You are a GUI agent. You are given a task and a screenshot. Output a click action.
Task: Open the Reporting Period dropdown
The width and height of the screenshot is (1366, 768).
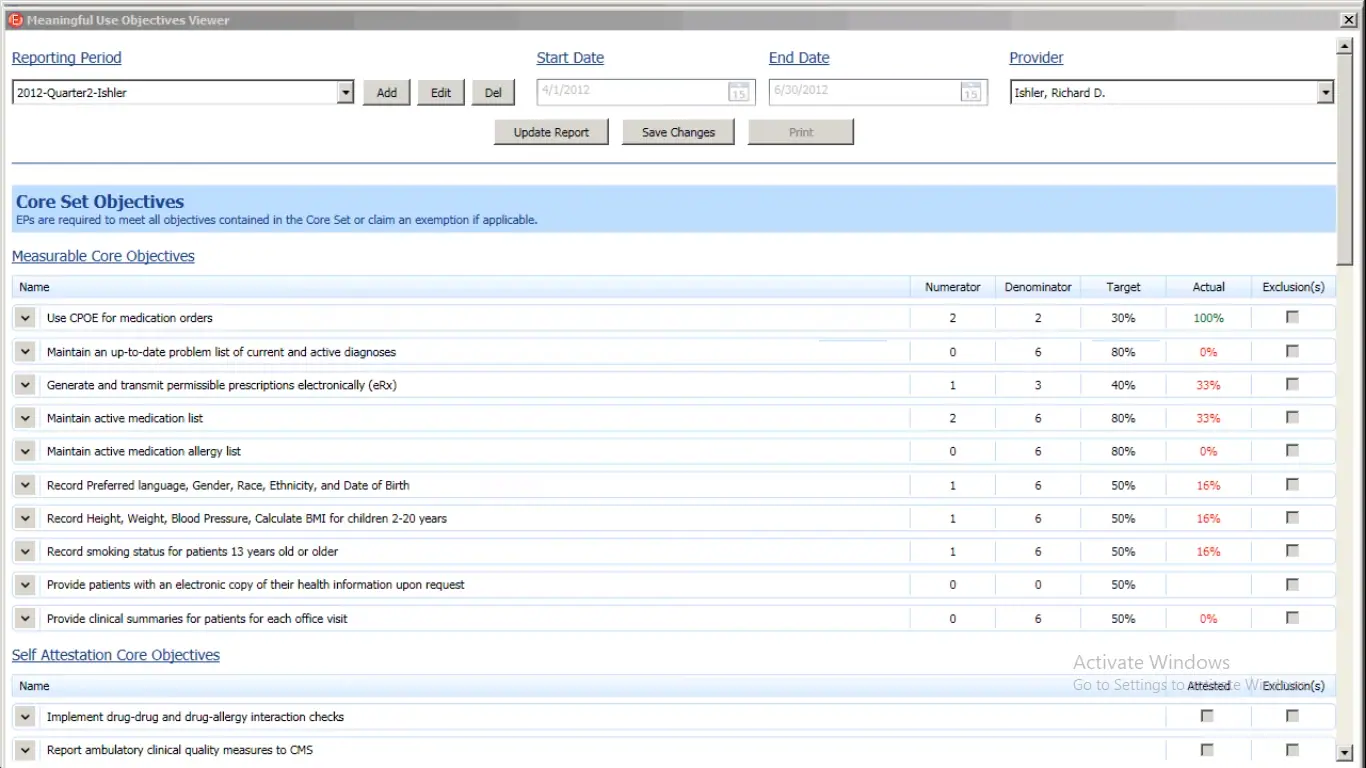tap(345, 91)
